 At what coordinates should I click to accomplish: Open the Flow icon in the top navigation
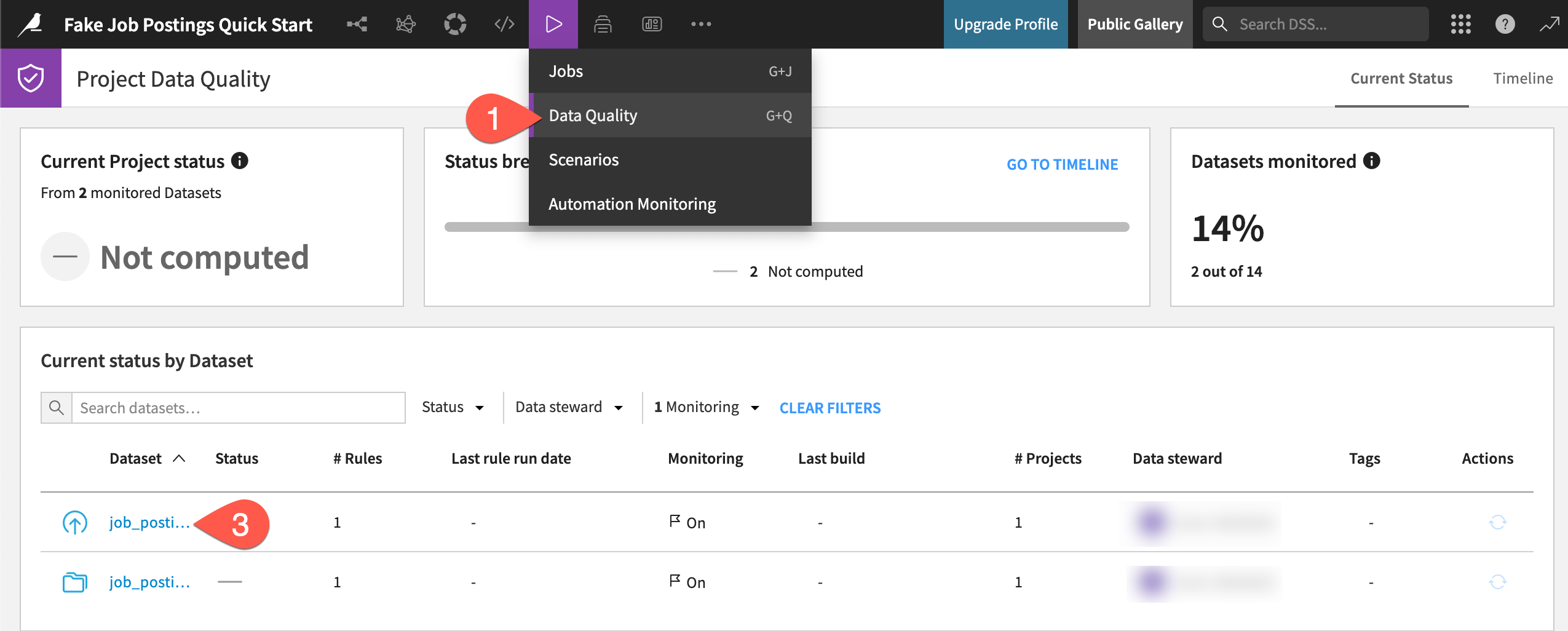click(357, 24)
